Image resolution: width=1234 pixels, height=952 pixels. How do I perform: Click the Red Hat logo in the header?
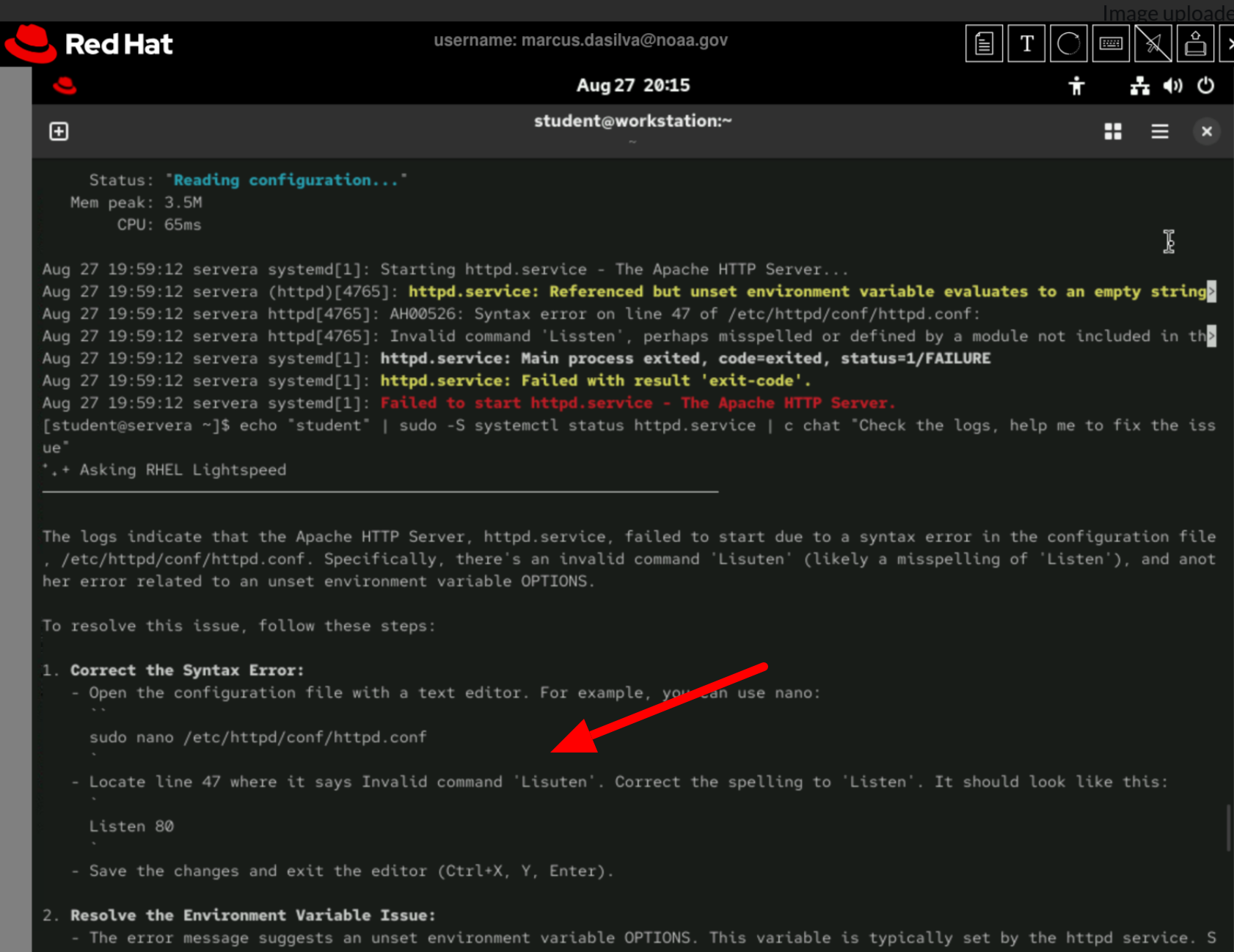88,44
